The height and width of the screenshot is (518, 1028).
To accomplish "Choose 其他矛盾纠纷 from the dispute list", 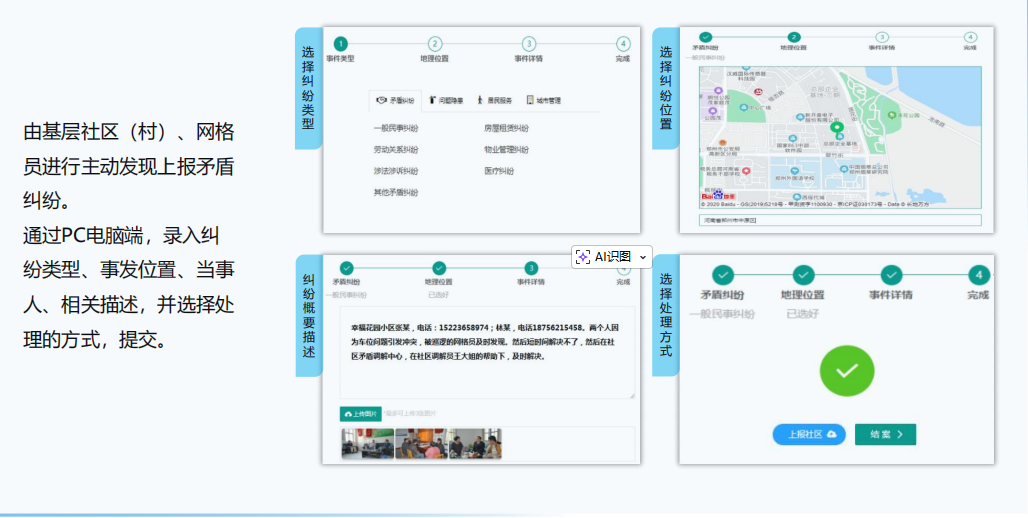I will [x=395, y=193].
